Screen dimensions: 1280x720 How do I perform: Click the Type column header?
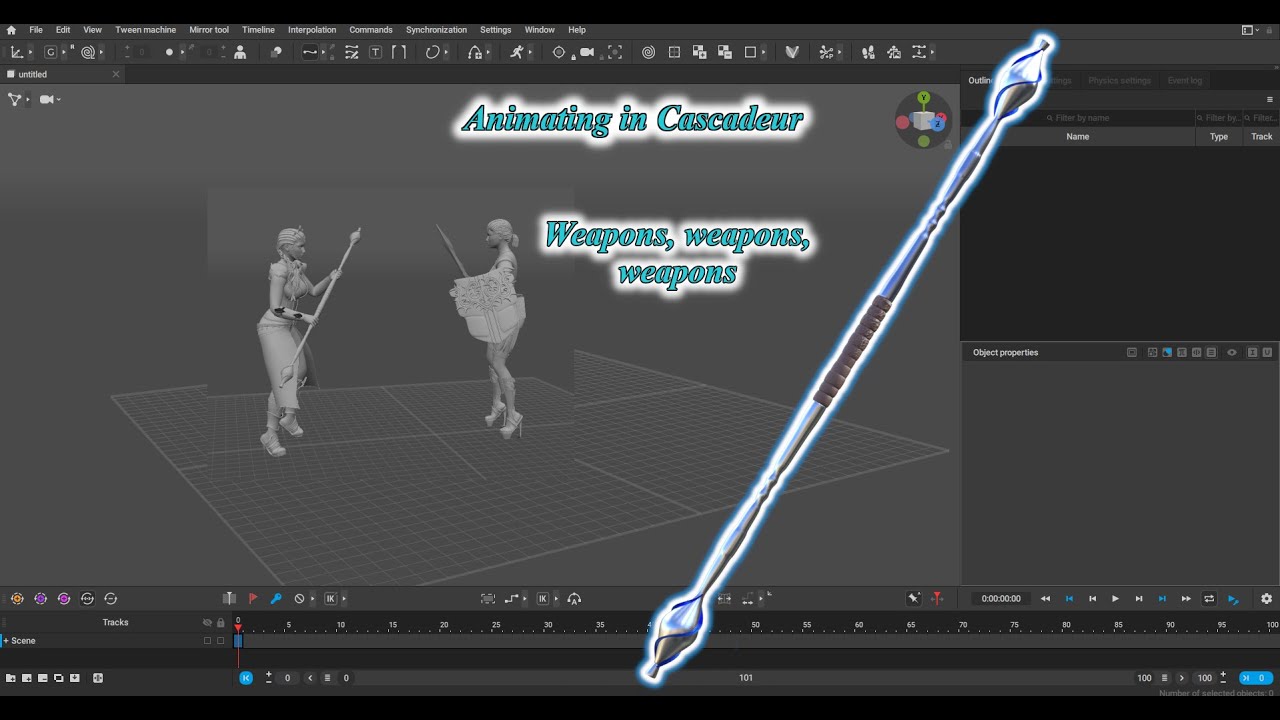click(x=1219, y=137)
